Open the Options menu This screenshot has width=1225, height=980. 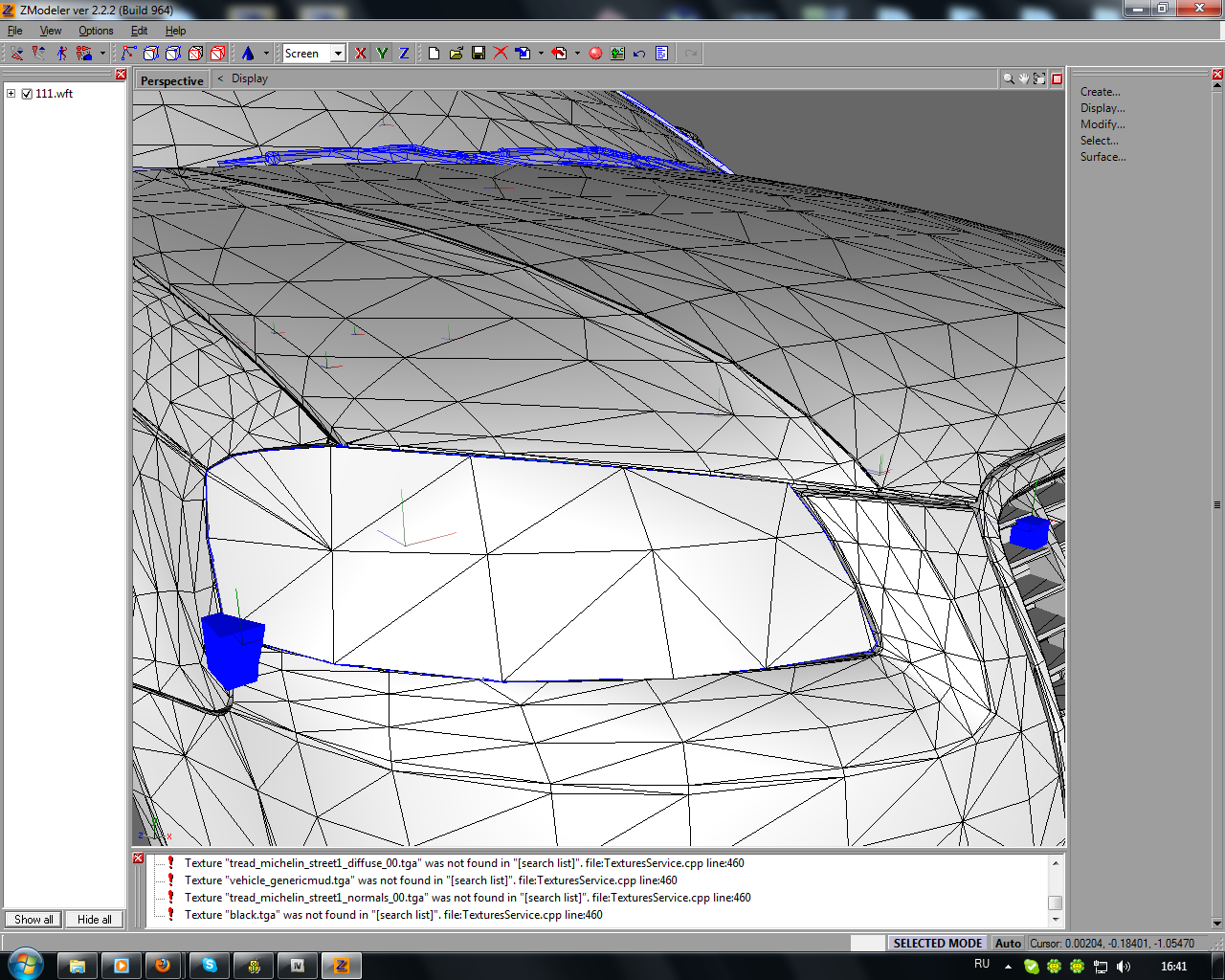96,31
